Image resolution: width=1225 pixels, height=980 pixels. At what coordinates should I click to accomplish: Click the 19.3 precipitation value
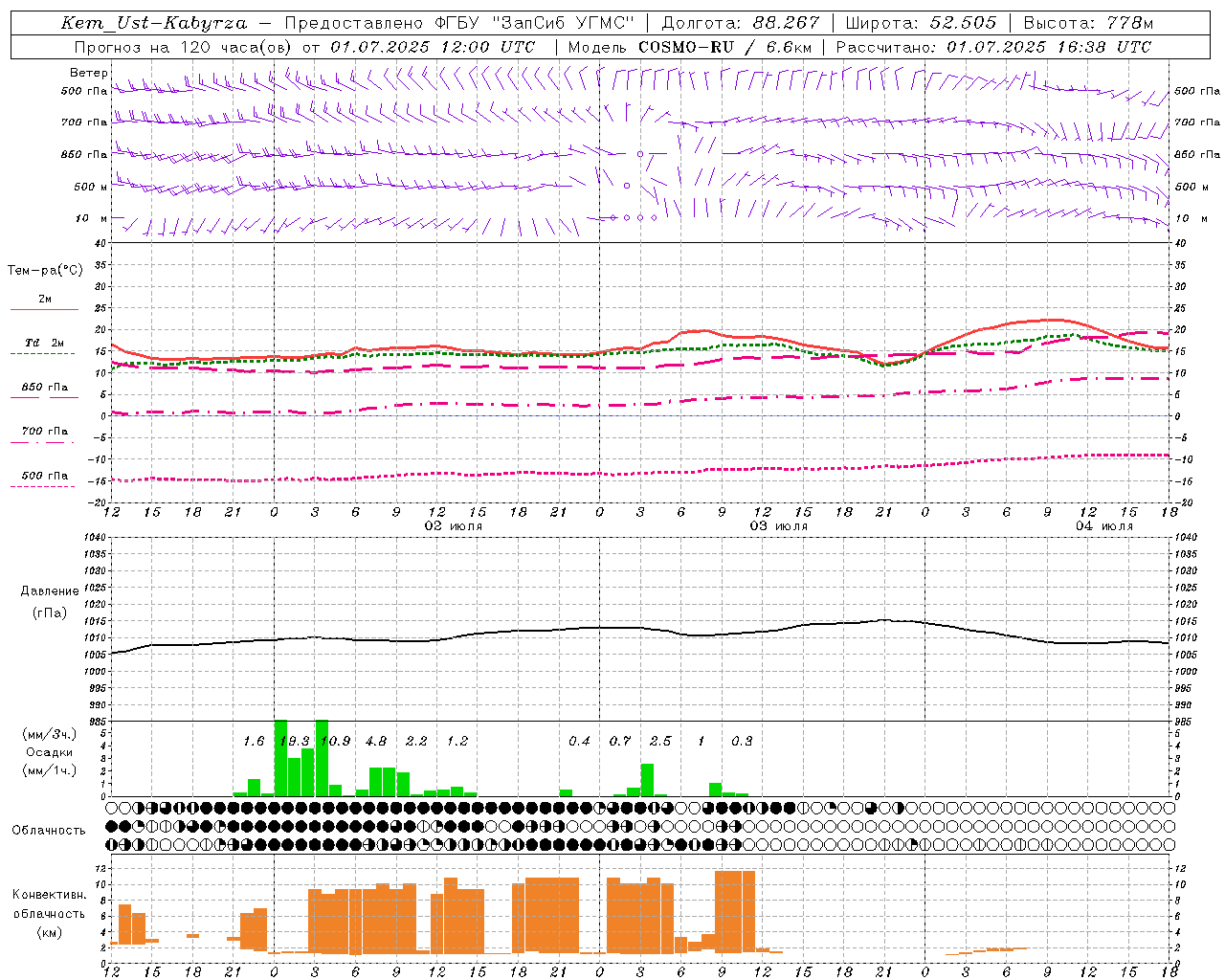(296, 742)
